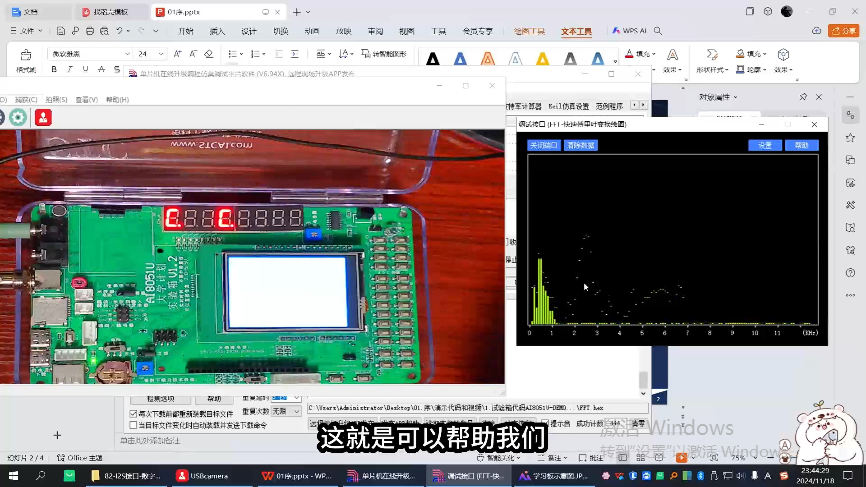The height and width of the screenshot is (487, 866).
Task: Click the search magnifier beside WPS AI
Action: pyautogui.click(x=658, y=31)
